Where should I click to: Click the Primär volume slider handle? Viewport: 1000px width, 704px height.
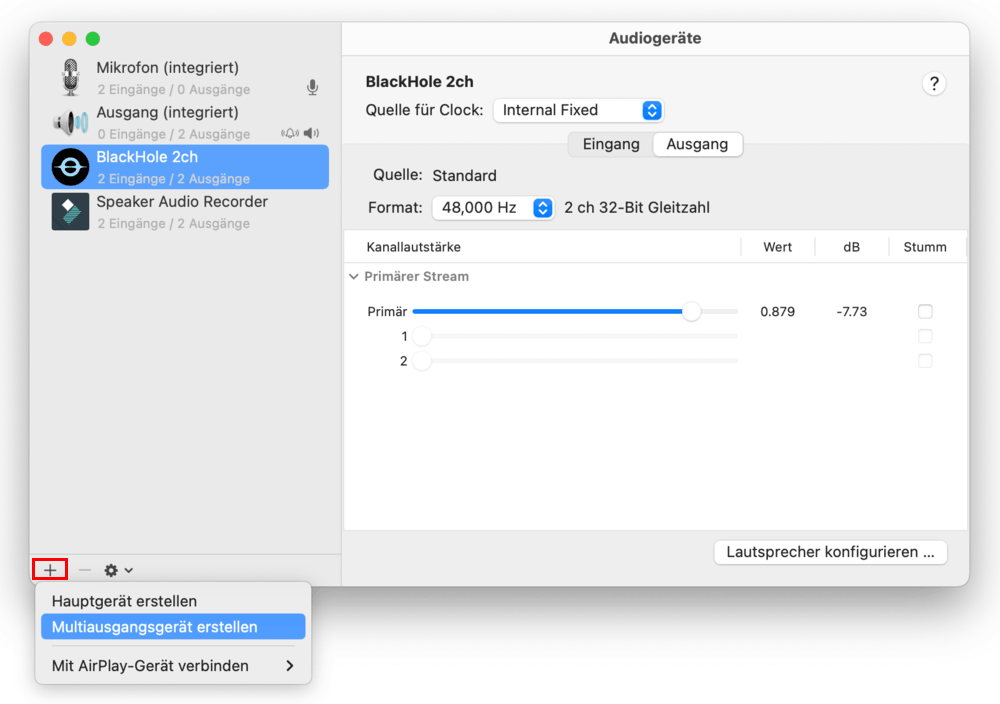691,311
